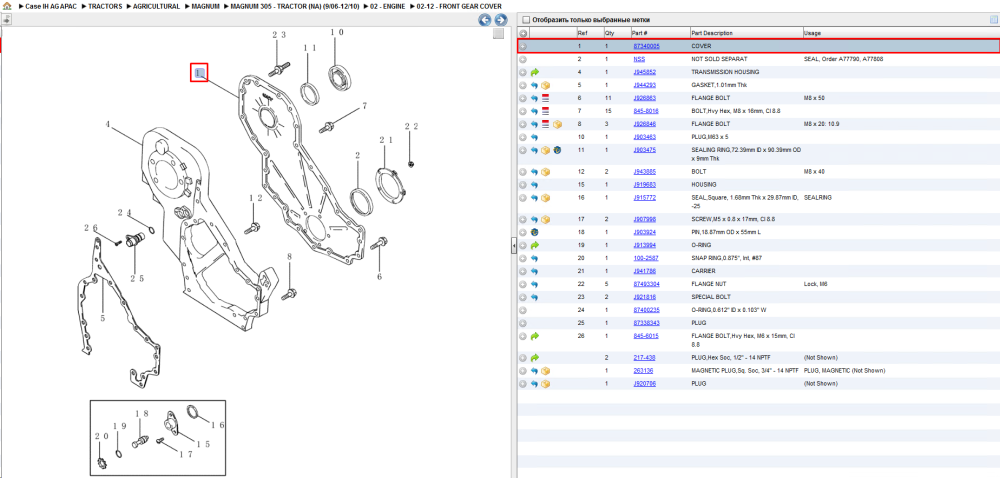
Task: Click 'Part Description' column header
Action: [712, 33]
